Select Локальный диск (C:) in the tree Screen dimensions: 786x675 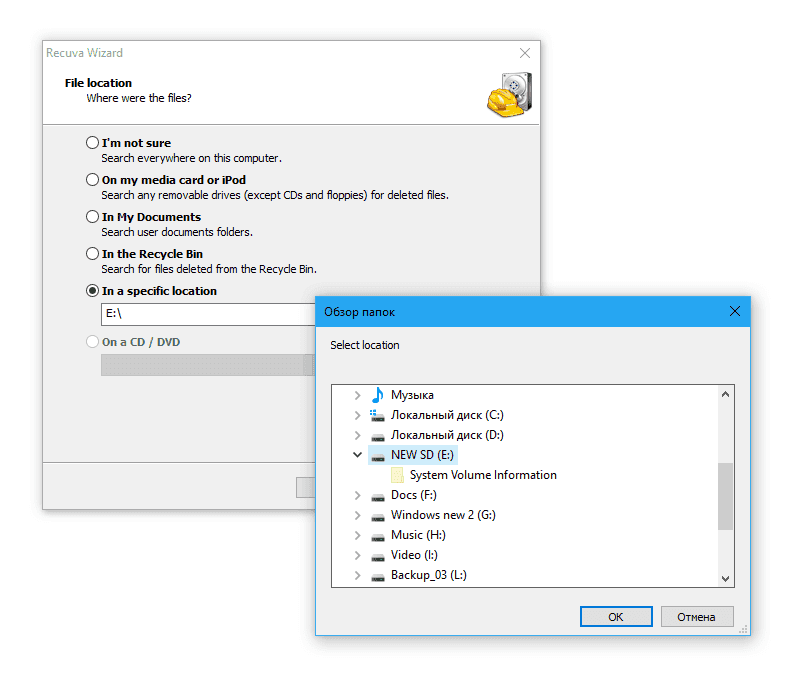[447, 415]
